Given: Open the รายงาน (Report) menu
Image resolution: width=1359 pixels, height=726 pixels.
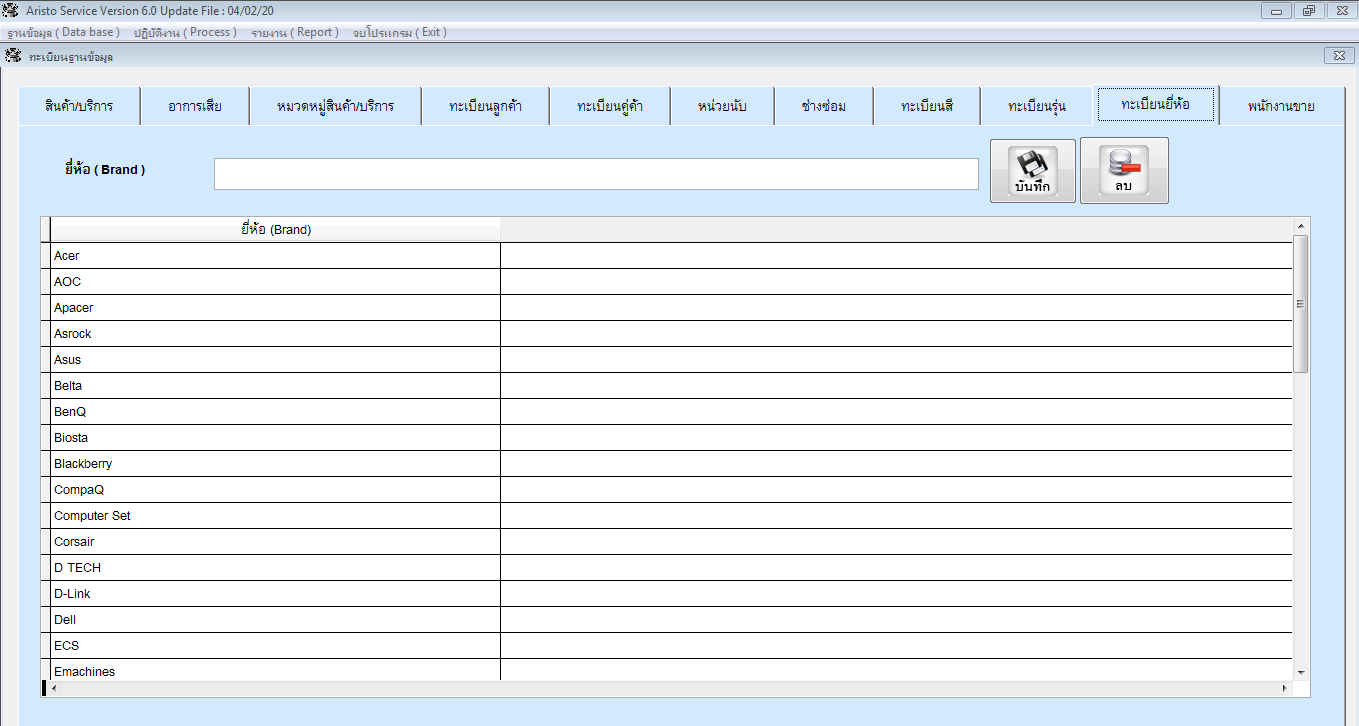Looking at the screenshot, I should click(295, 32).
